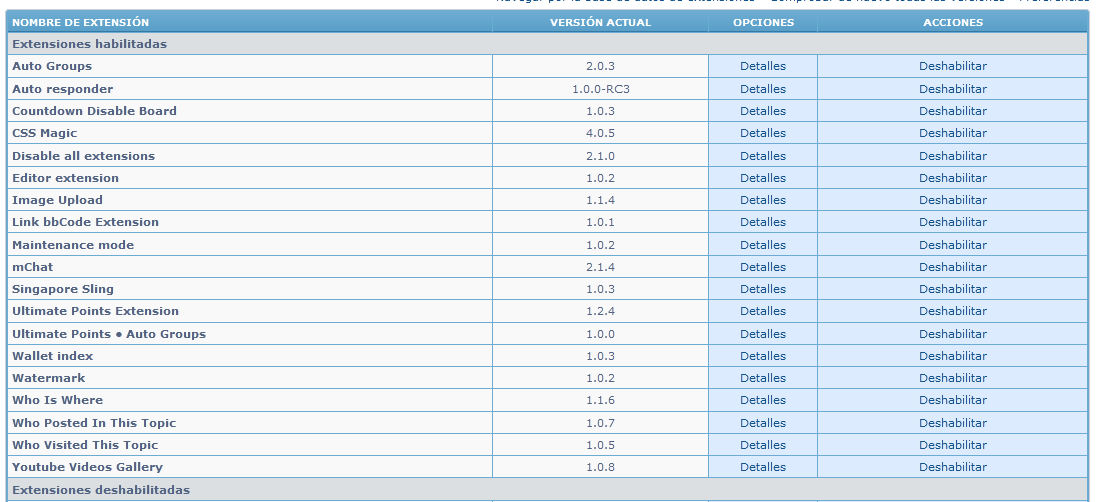Click the version 1.0.0-RC3 cell
The image size is (1099, 502).
600,89
